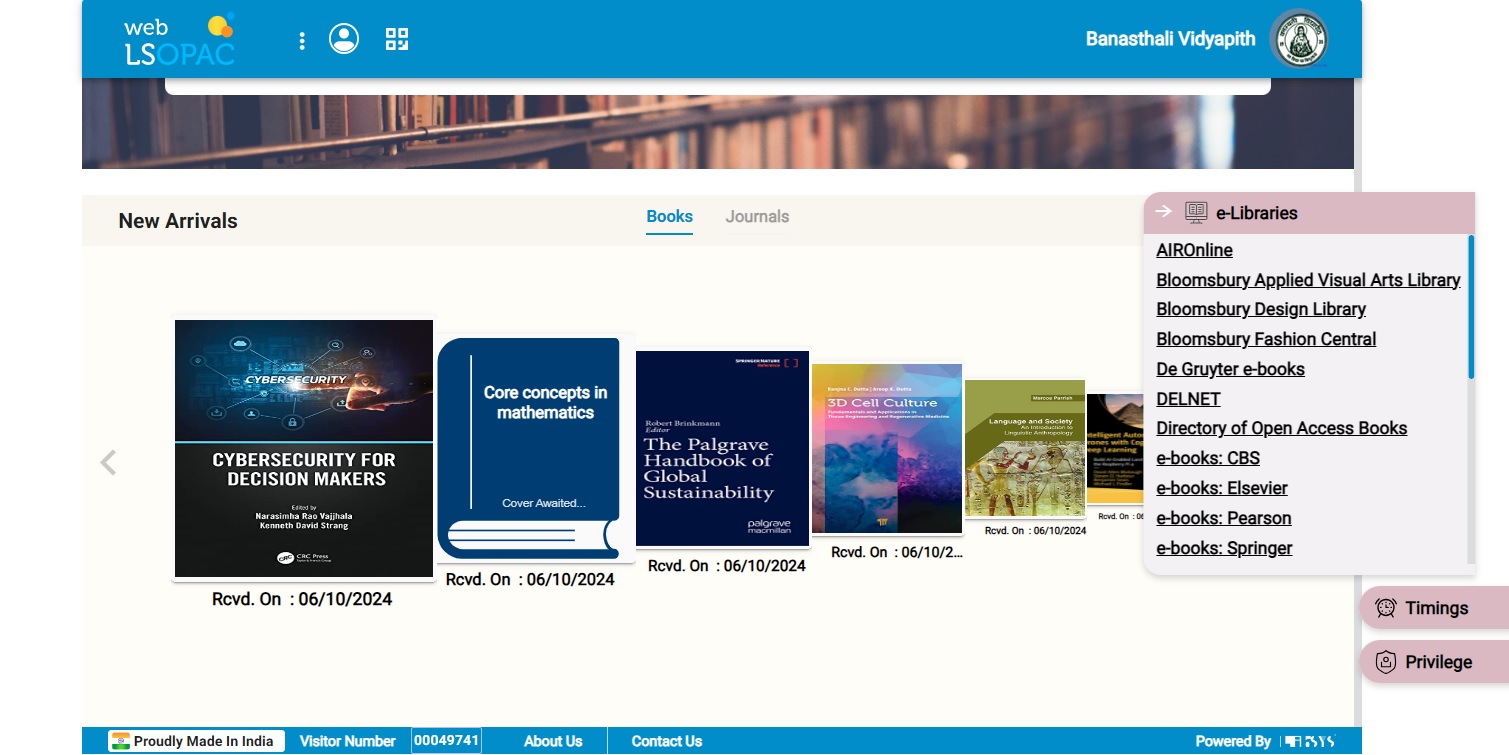This screenshot has width=1509, height=755.
Task: Open Palgrave Handbook of Global Sustainability cover
Action: 723,449
